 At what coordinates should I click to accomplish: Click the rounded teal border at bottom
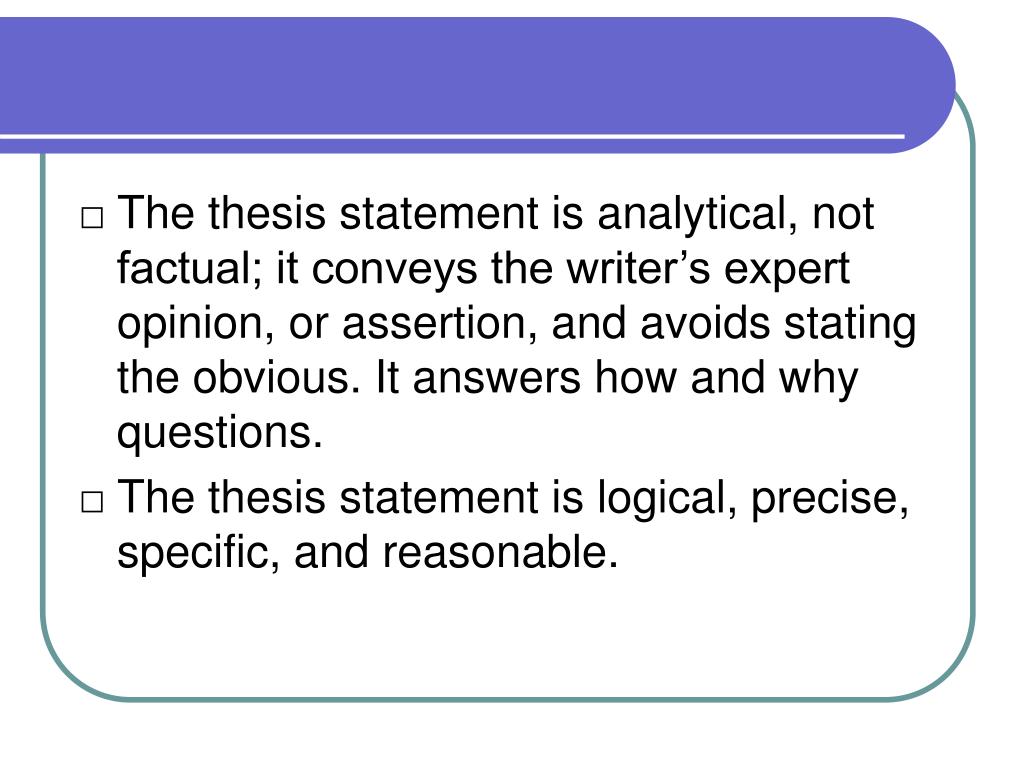[x=508, y=699]
